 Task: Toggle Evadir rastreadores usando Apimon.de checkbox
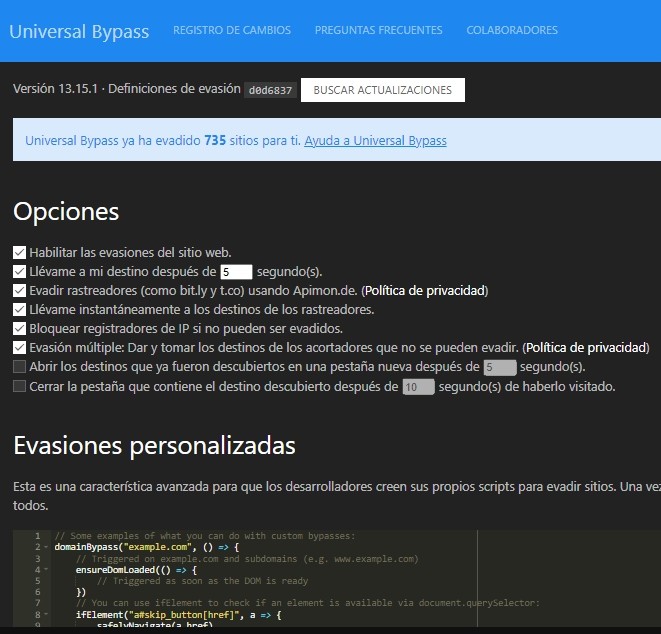19,290
